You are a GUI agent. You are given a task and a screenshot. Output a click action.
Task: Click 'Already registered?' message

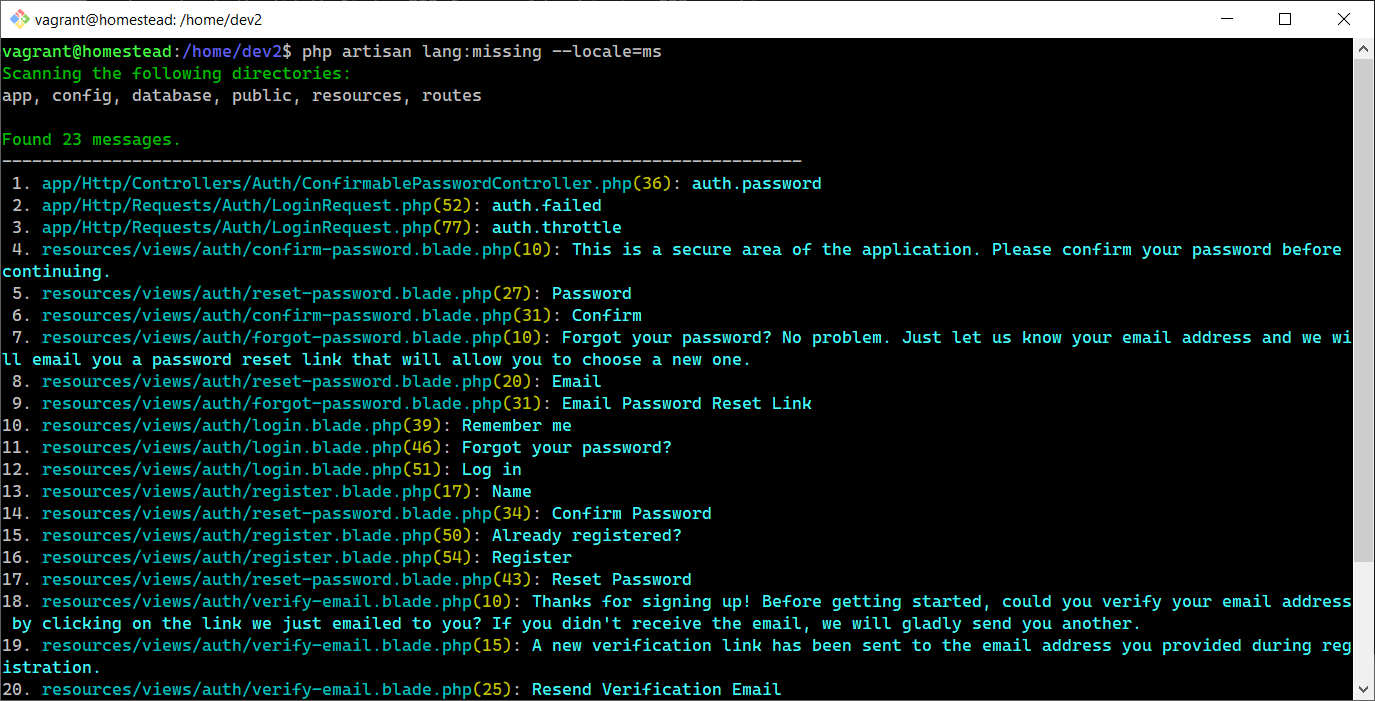click(x=587, y=536)
